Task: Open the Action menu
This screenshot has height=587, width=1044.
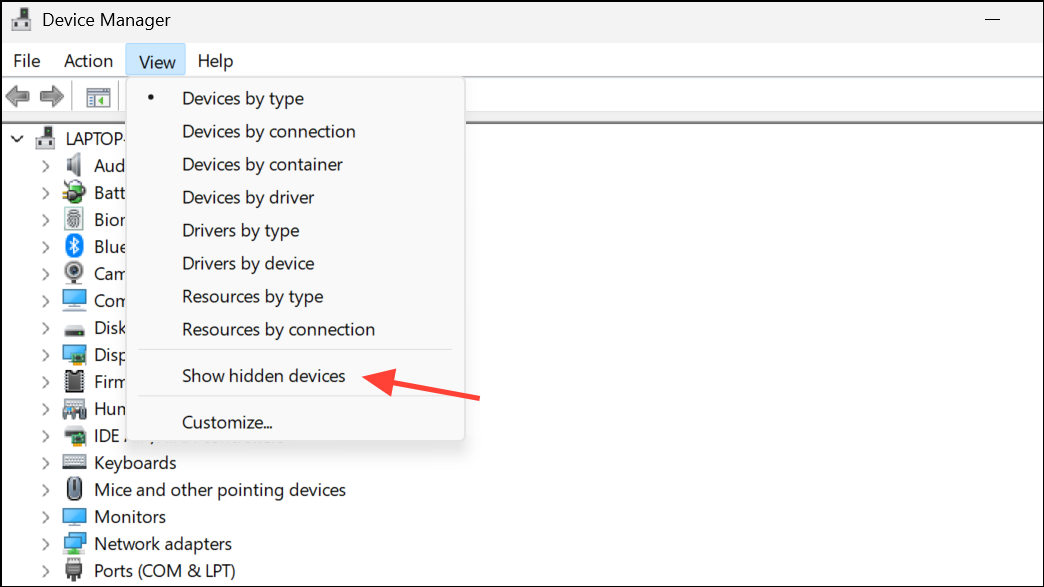Action: tap(88, 61)
